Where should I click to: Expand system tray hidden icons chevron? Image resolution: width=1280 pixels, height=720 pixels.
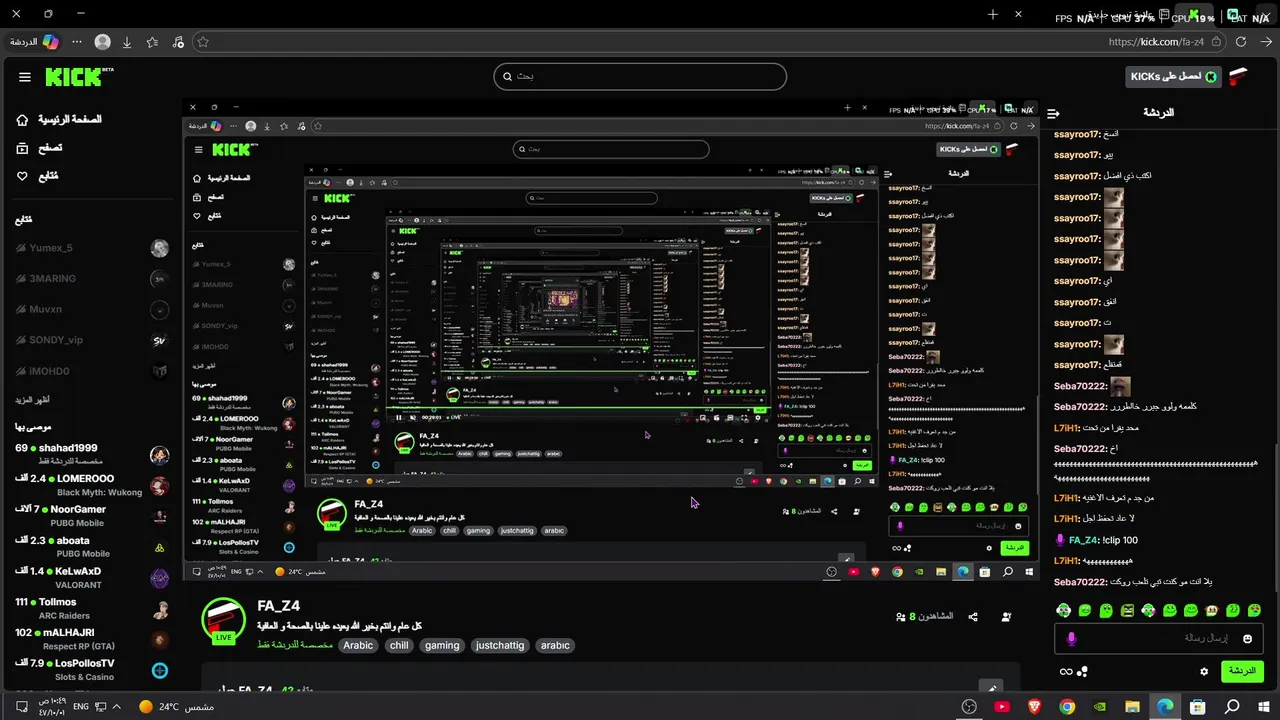[x=117, y=706]
